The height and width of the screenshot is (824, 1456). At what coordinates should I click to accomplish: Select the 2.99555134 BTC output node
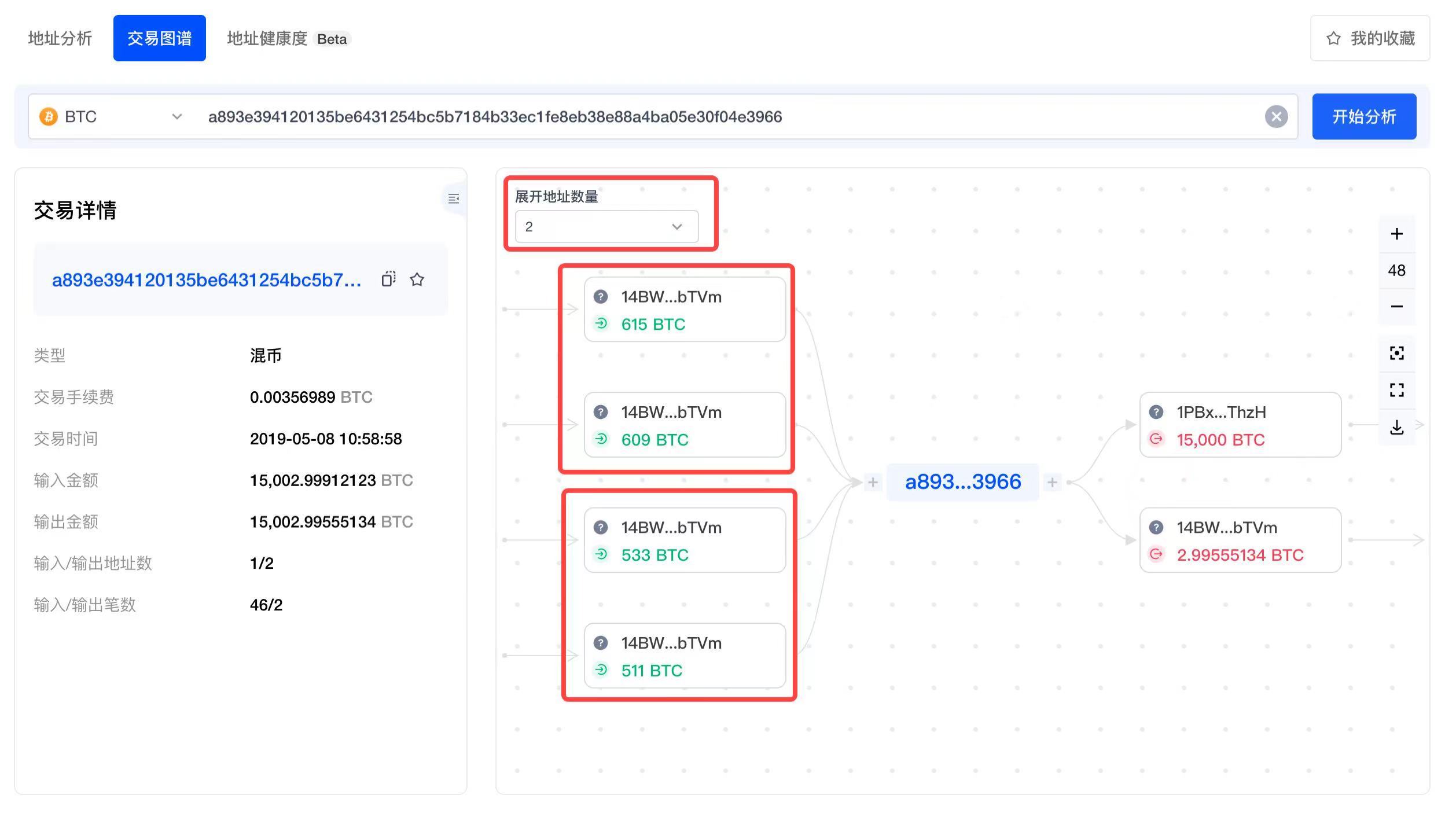[x=1240, y=540]
